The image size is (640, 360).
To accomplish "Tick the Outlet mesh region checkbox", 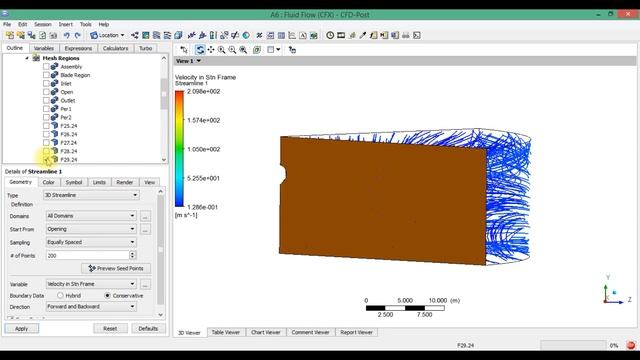I will 46,100.
